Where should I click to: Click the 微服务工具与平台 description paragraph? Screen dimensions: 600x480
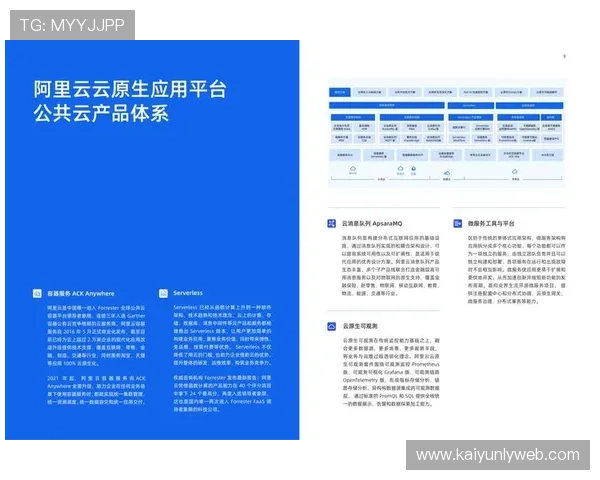516,269
